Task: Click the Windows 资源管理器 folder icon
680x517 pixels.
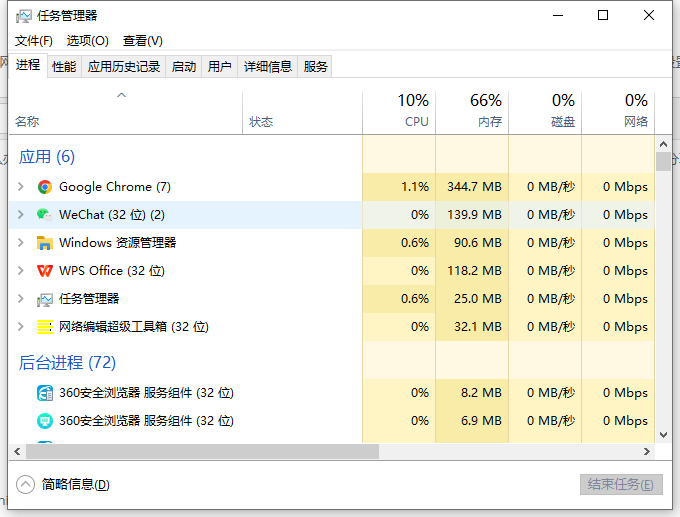Action: [44, 243]
